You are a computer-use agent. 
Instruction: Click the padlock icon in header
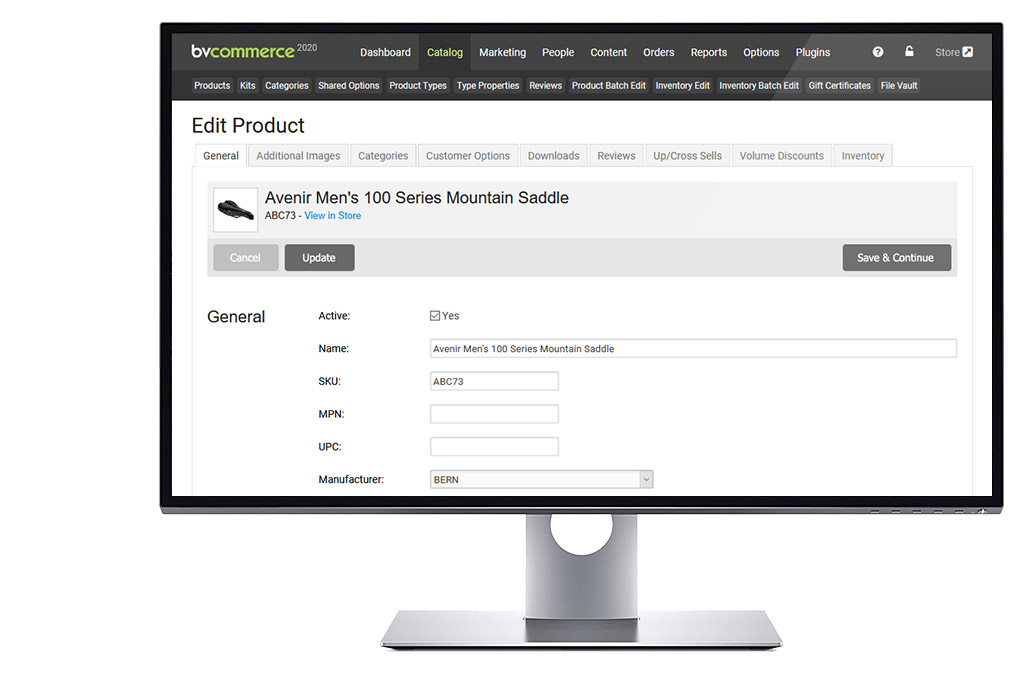click(x=909, y=52)
